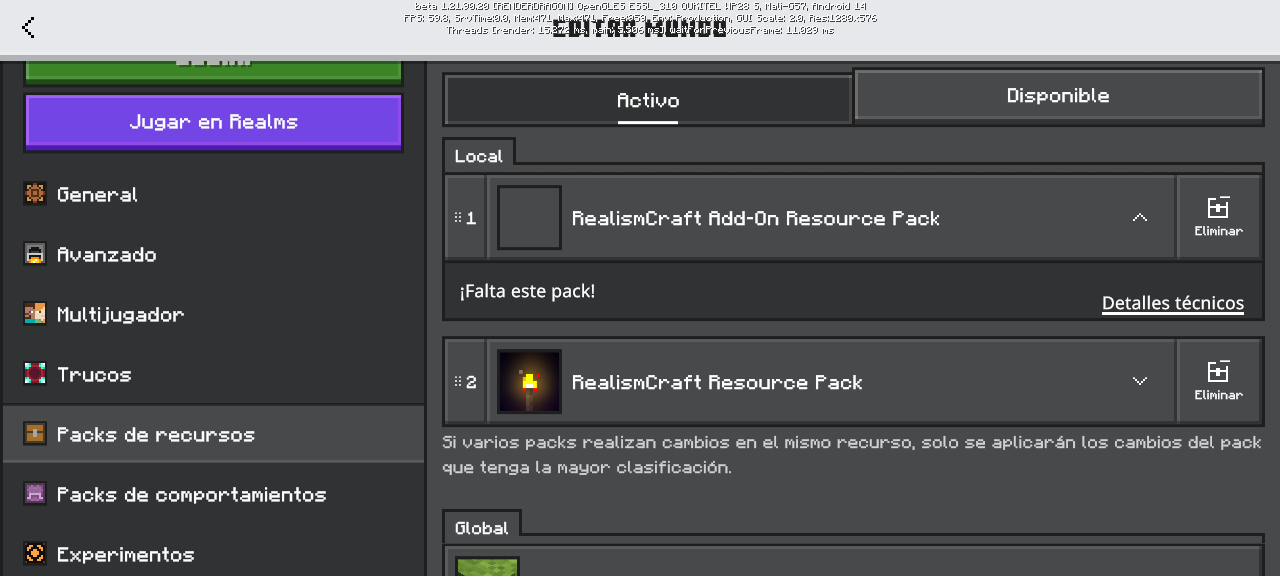The image size is (1280, 576).
Task: Click the Experimentos icon
Action: pyautogui.click(x=35, y=554)
